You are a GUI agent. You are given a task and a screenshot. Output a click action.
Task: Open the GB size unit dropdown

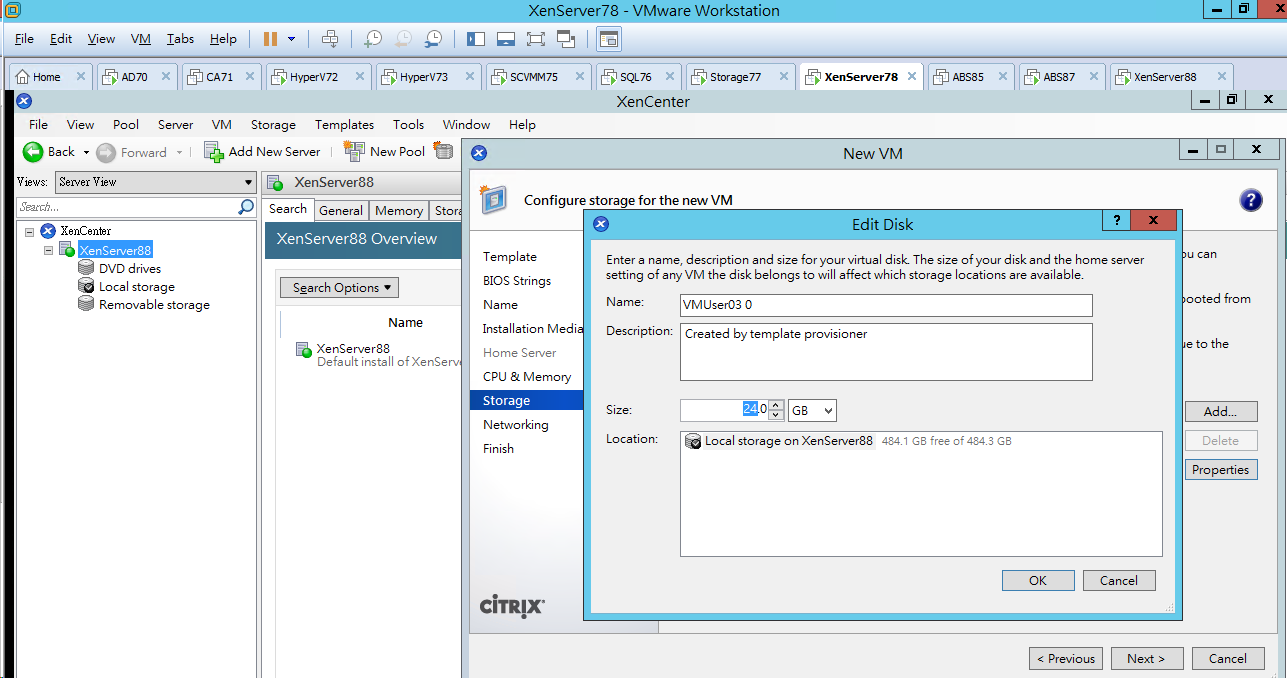click(811, 410)
